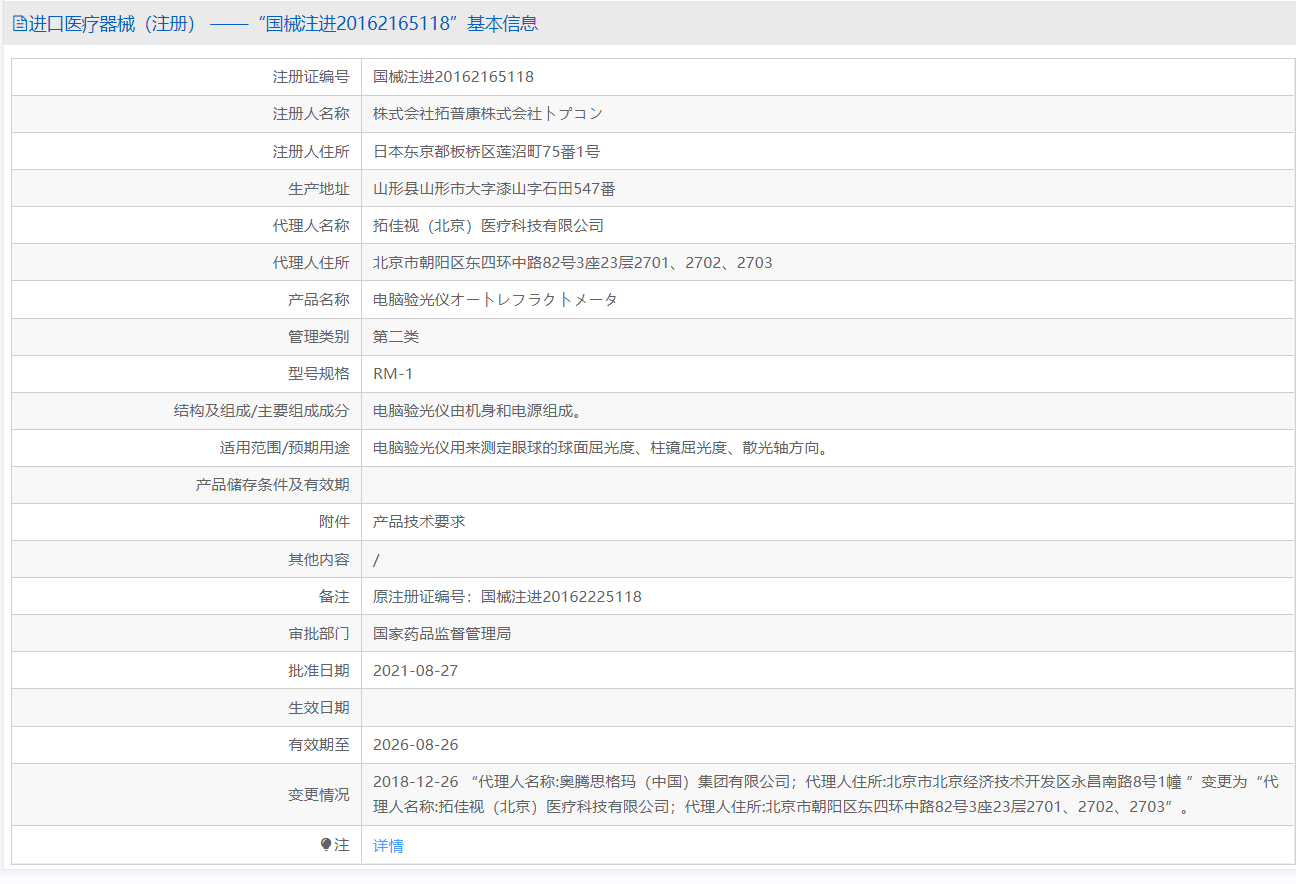Click model specification value RM-1
Viewport: 1296px width, 884px height.
(393, 374)
